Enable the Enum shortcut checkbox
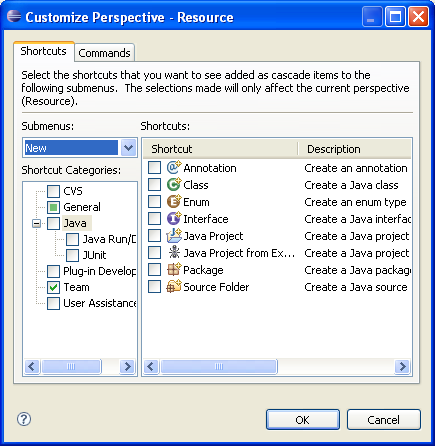Viewport: 435px width, 446px height. tap(154, 201)
